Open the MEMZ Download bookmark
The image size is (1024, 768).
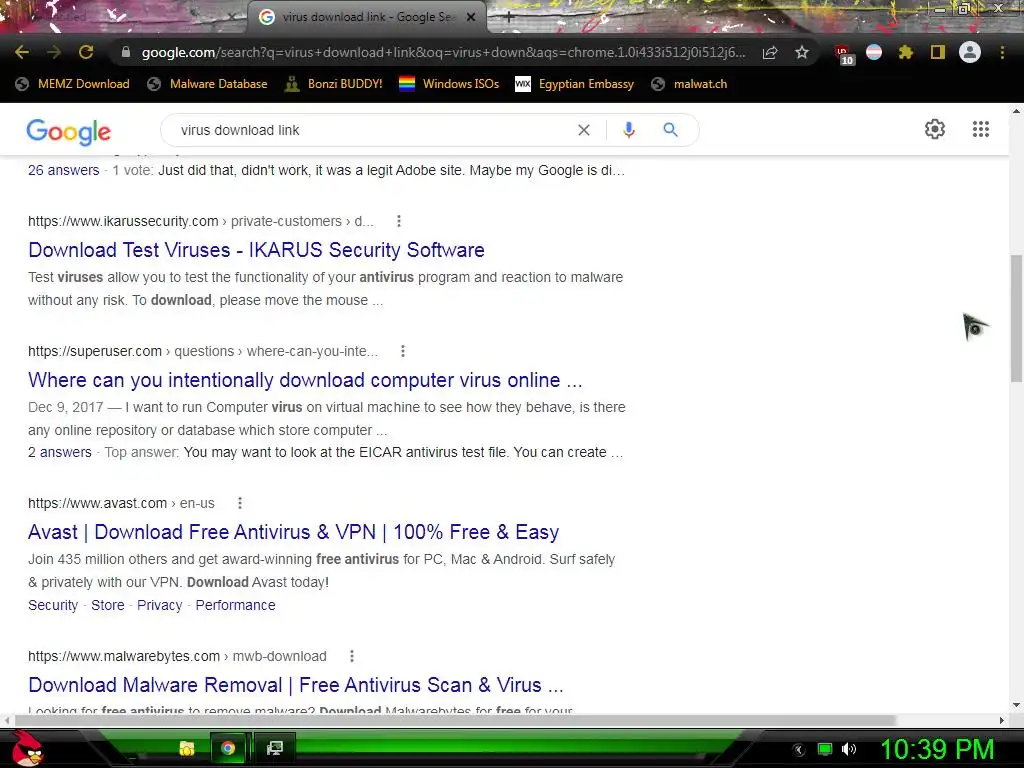click(x=72, y=84)
